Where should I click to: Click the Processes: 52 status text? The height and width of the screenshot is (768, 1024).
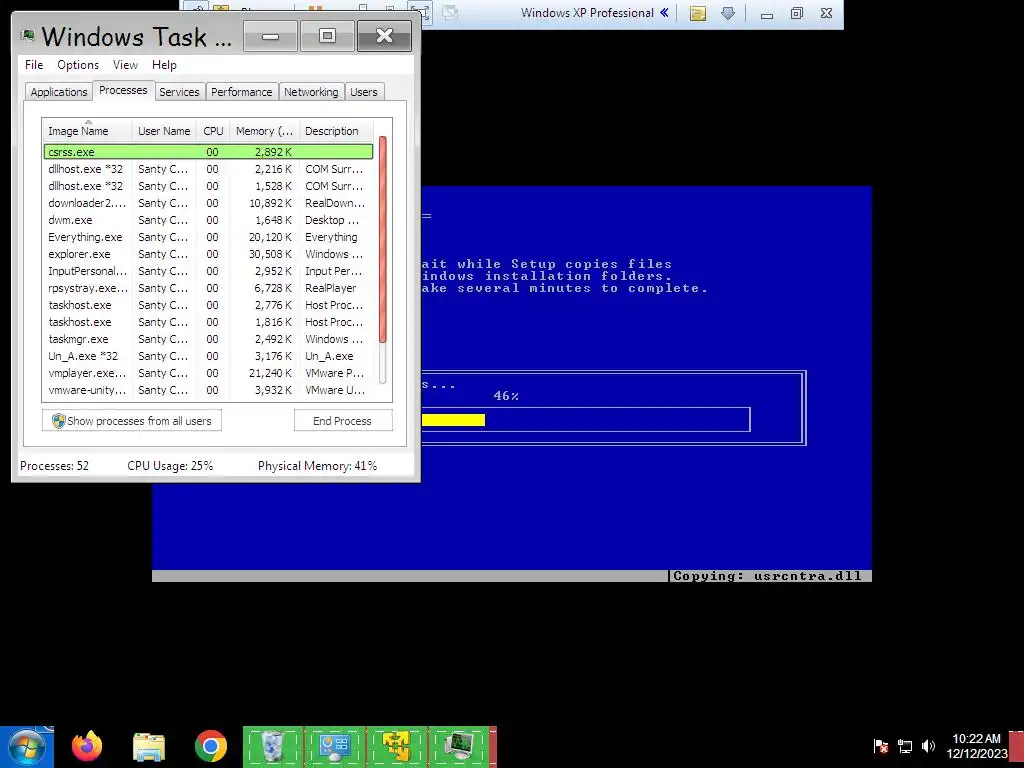pyautogui.click(x=54, y=466)
